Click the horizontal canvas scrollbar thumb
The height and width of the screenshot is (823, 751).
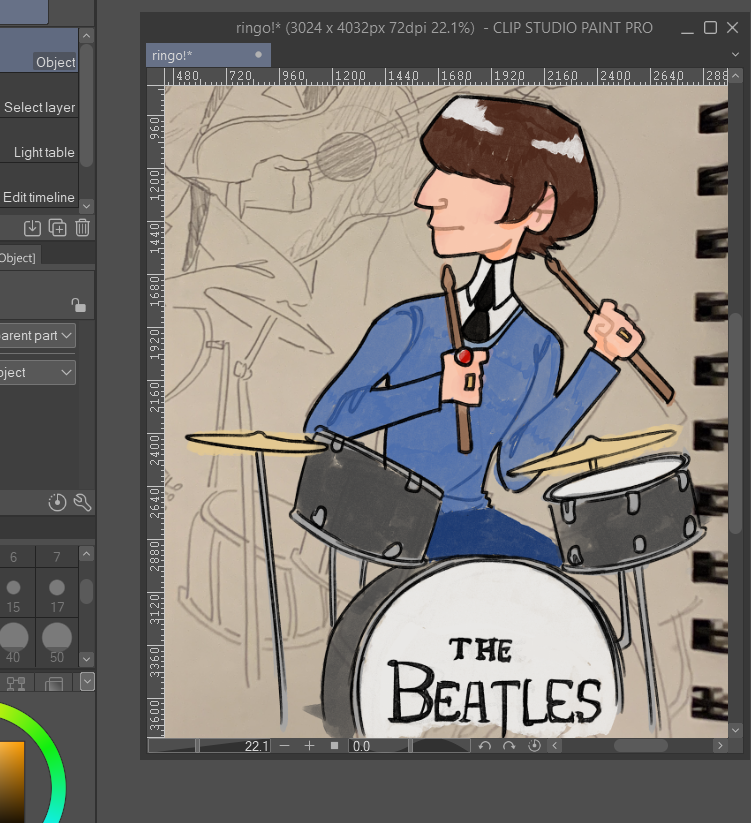(641, 745)
